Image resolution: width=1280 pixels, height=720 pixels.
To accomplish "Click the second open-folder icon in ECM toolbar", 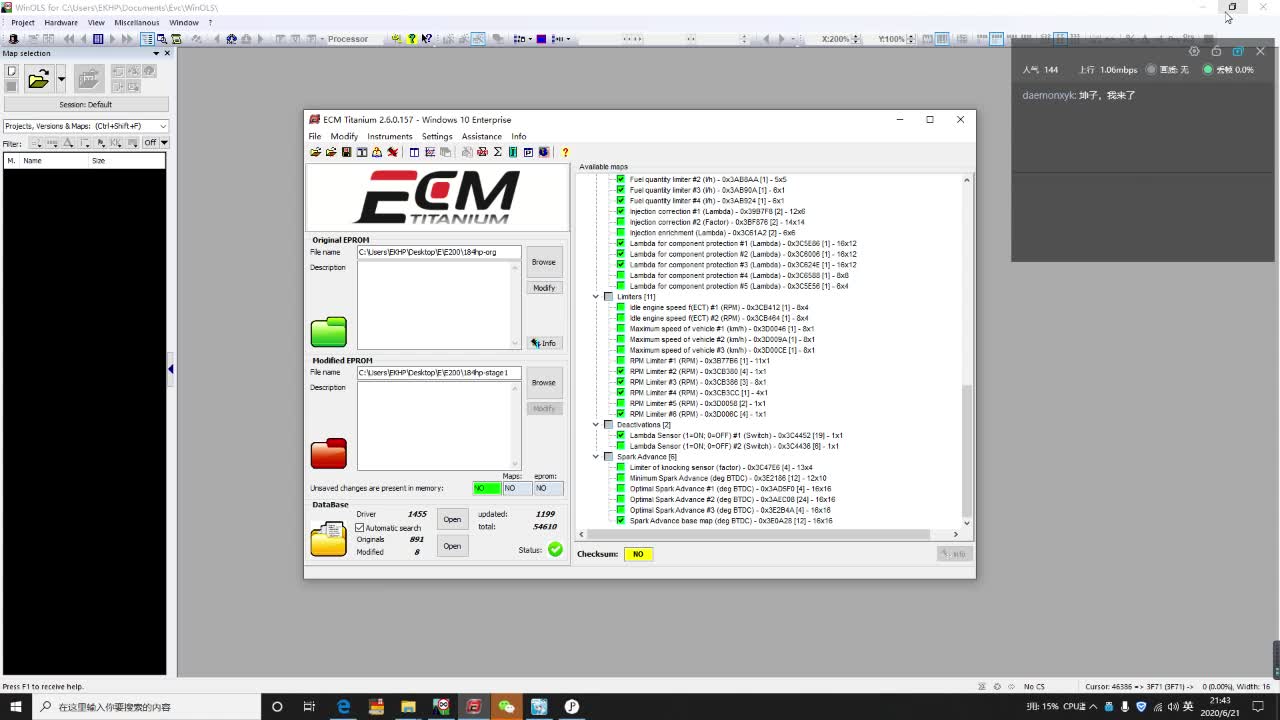I will coord(331,152).
